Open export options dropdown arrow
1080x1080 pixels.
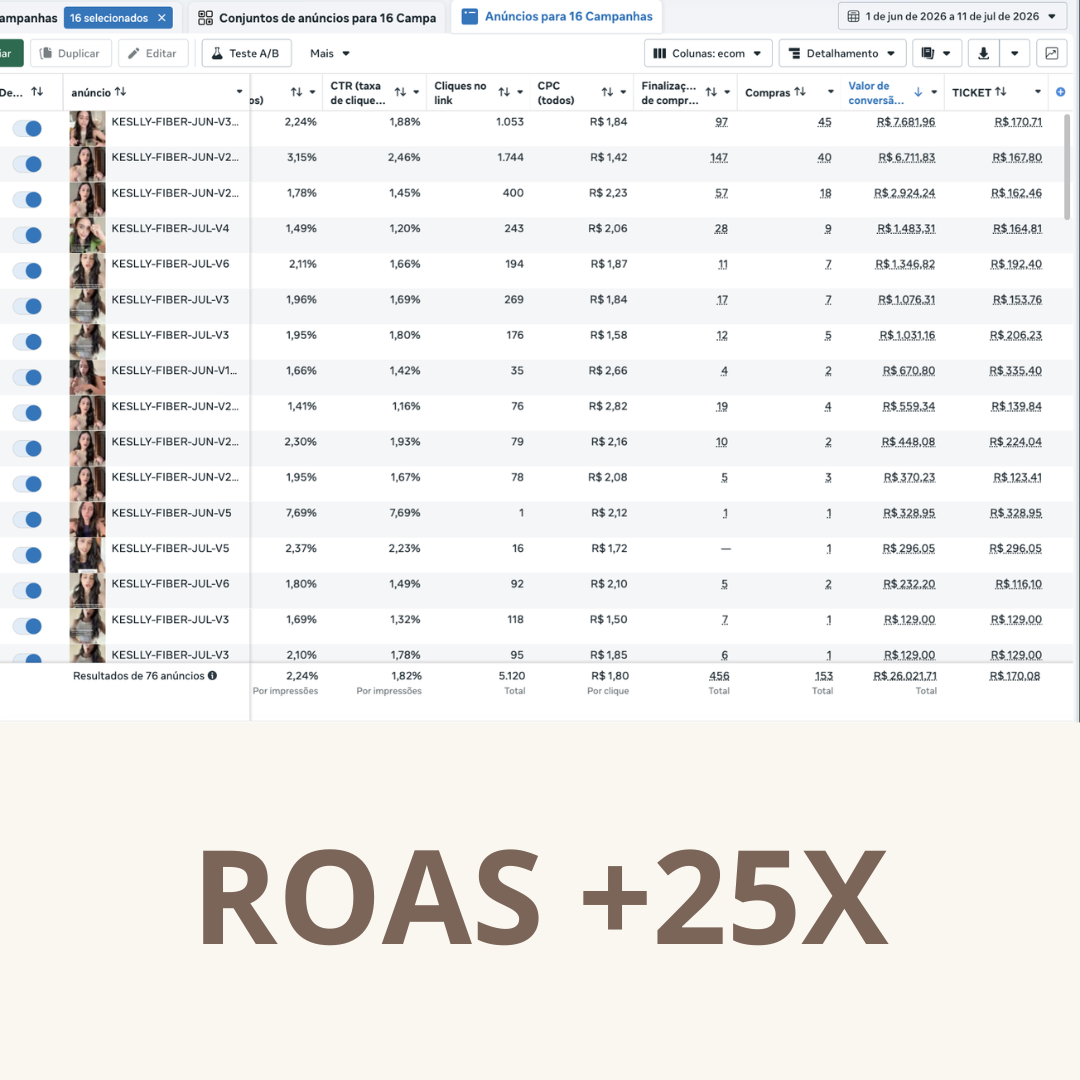tap(1015, 53)
